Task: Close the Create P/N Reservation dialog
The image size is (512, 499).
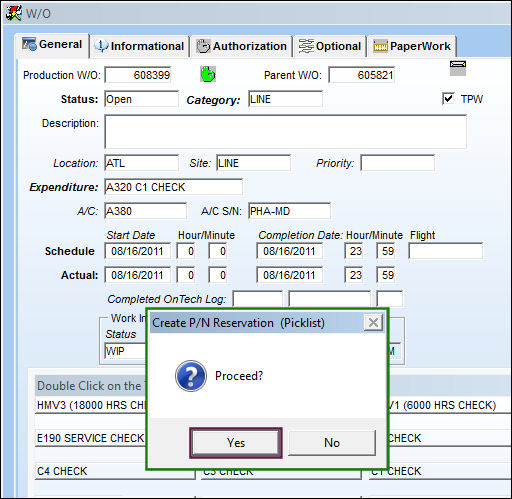Action: pyautogui.click(x=373, y=323)
